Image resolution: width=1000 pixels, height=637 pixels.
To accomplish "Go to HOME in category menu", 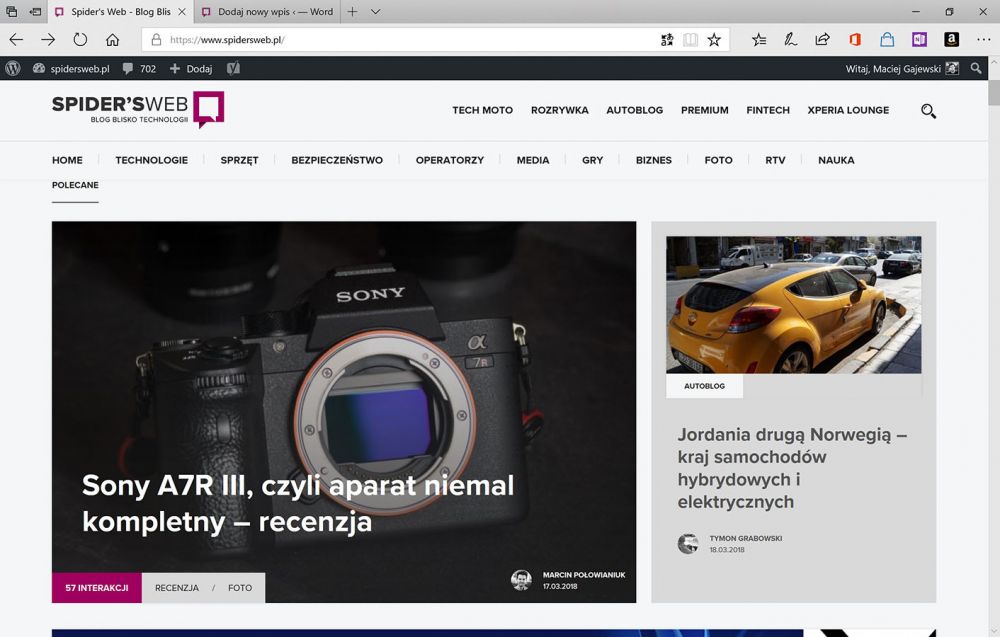I will [67, 160].
